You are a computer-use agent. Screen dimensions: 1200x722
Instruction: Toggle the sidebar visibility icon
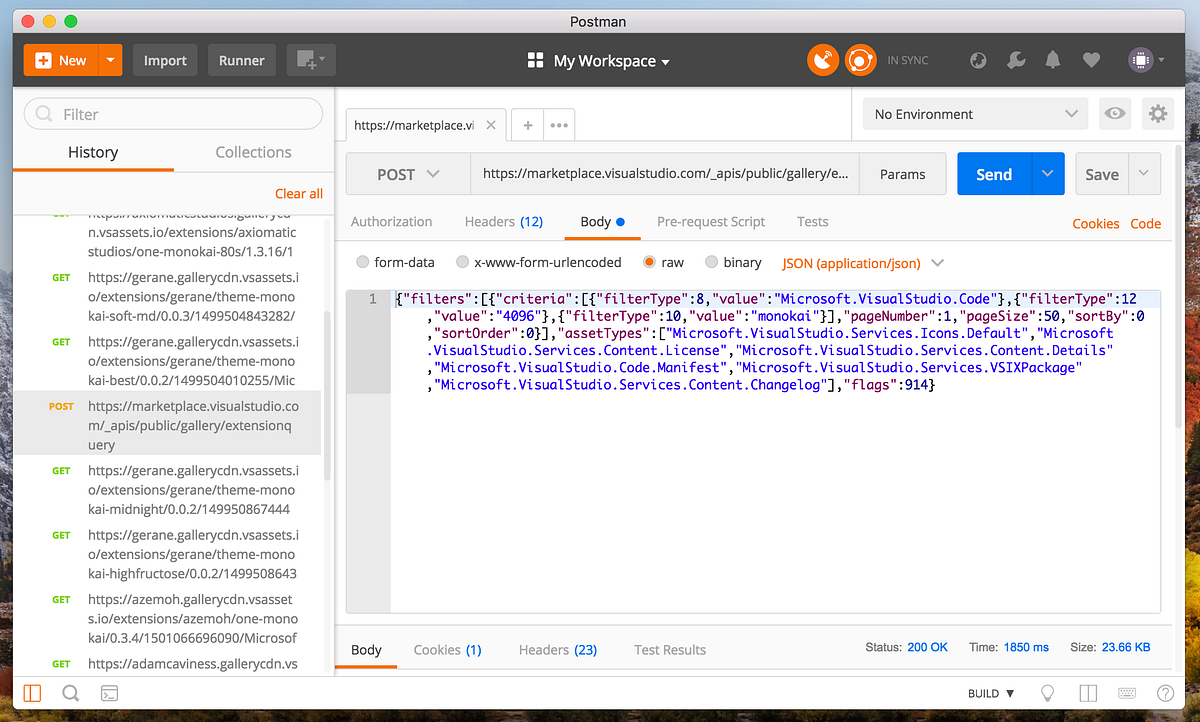point(31,693)
